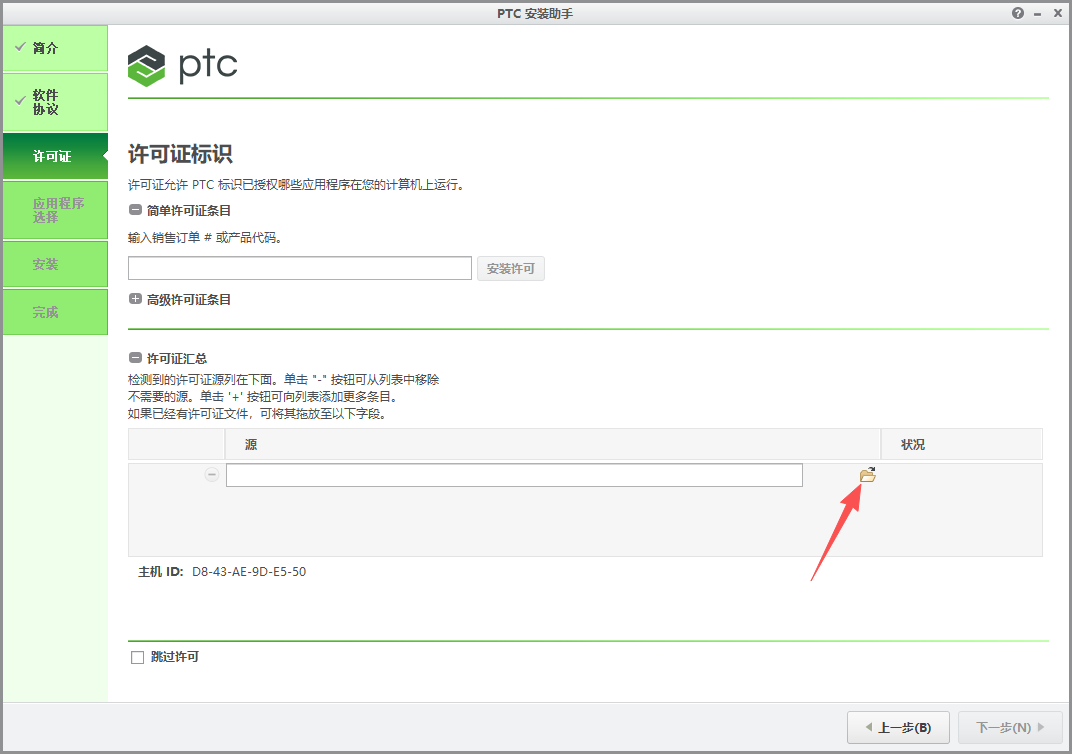The width and height of the screenshot is (1072, 754).
Task: Click the empty license source text field
Action: [x=514, y=474]
